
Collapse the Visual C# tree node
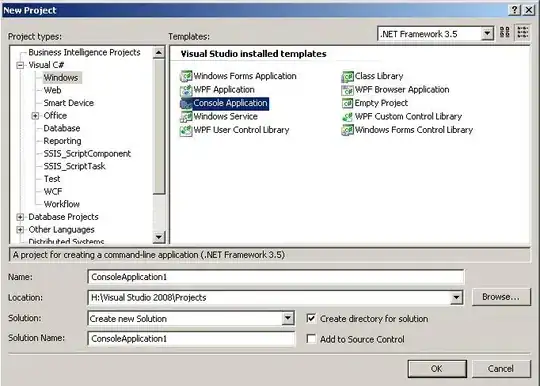[20, 65]
